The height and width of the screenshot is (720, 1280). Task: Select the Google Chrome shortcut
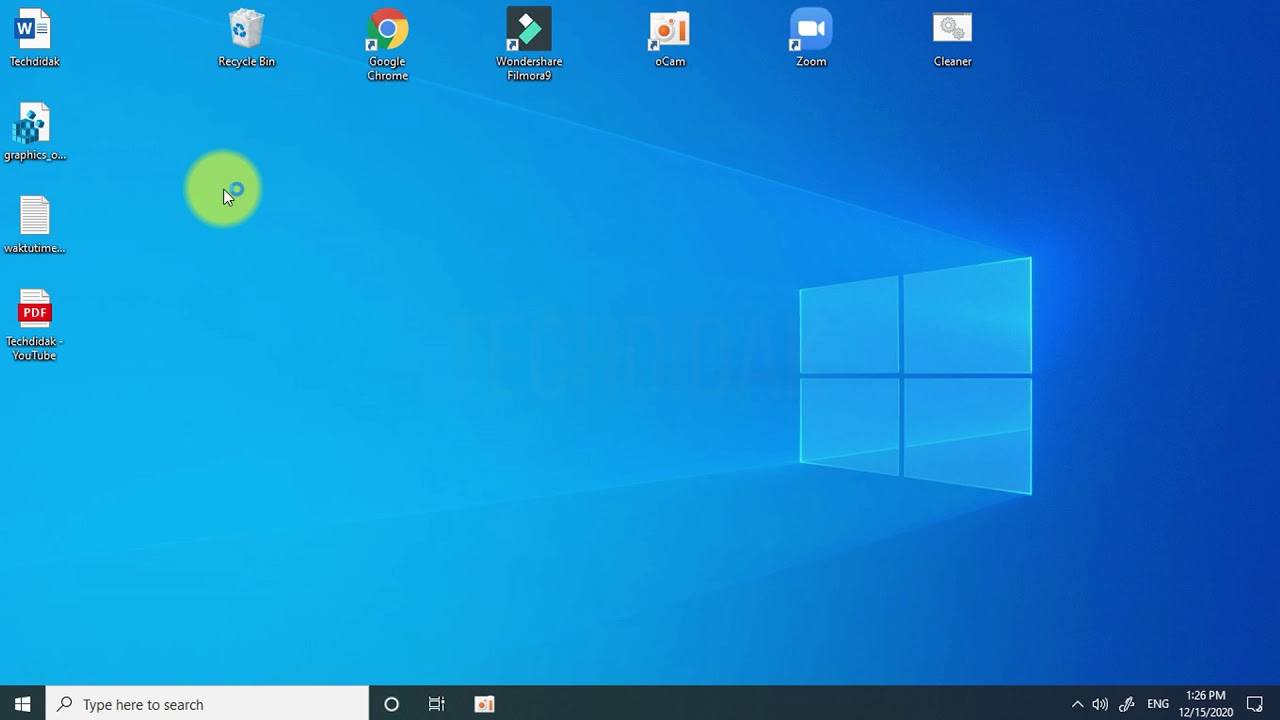pyautogui.click(x=387, y=46)
